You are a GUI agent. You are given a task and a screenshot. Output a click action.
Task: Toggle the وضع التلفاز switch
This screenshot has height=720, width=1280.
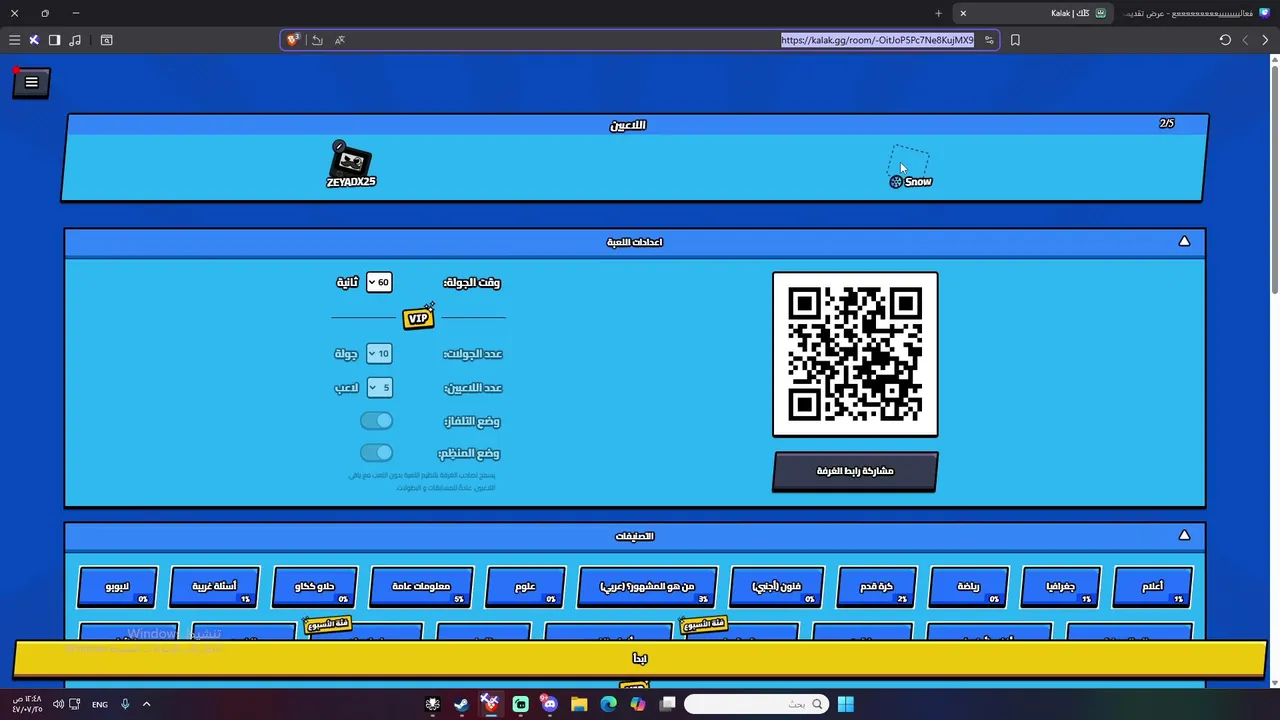[376, 421]
